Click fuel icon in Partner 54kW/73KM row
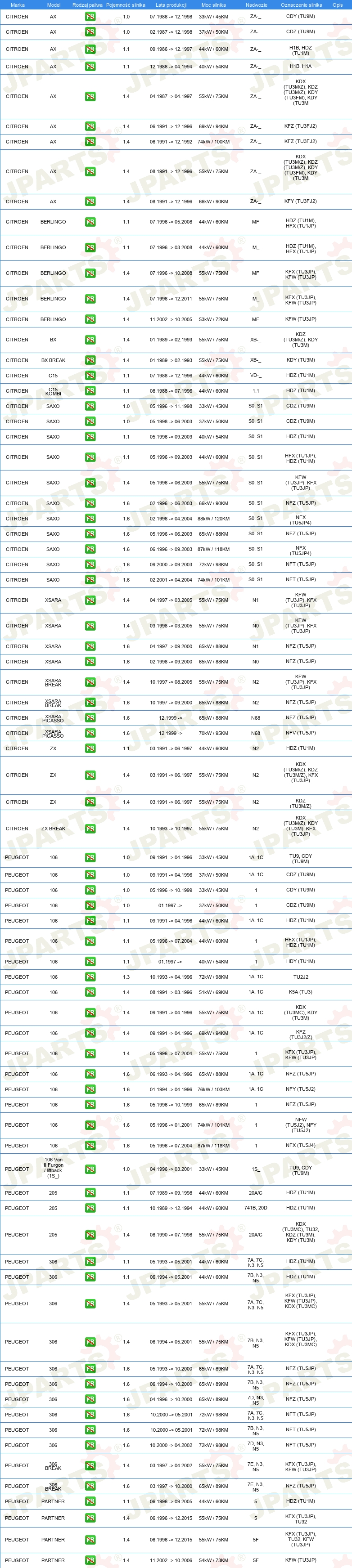Image resolution: width=352 pixels, height=1568 pixels. 90,1561
